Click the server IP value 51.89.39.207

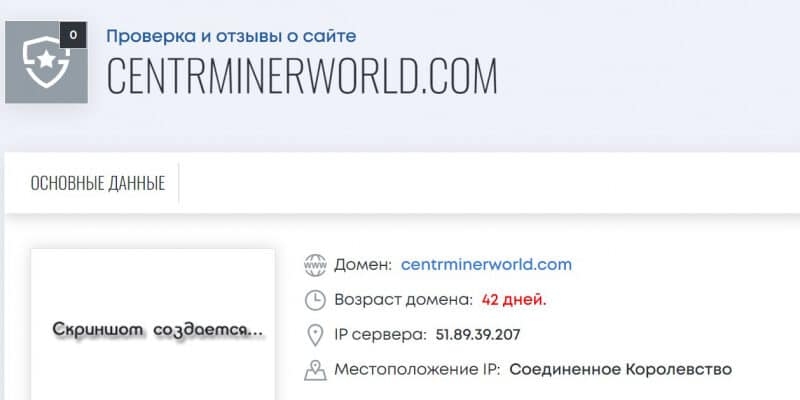478,335
